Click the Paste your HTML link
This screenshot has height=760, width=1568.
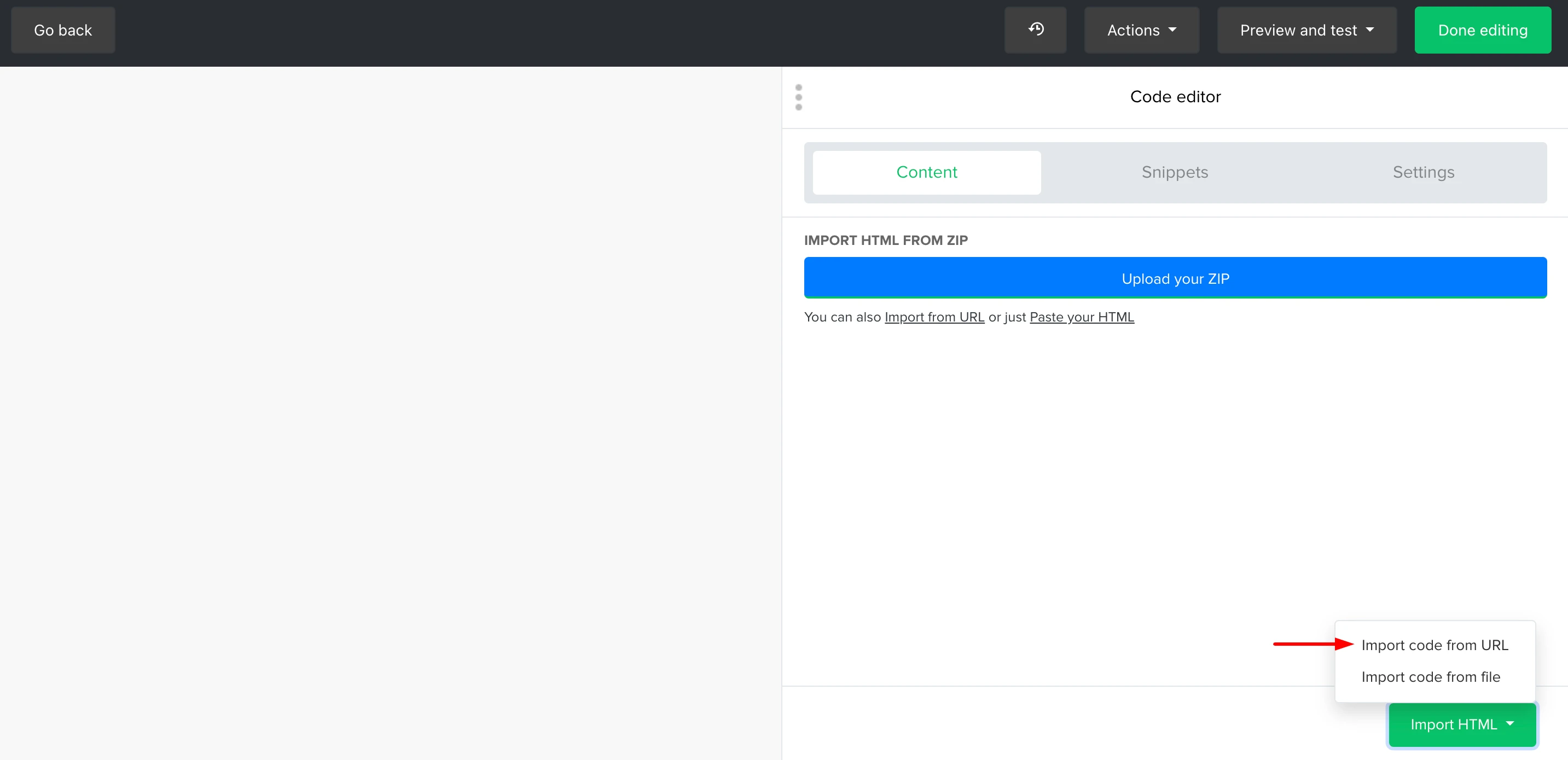pos(1081,317)
